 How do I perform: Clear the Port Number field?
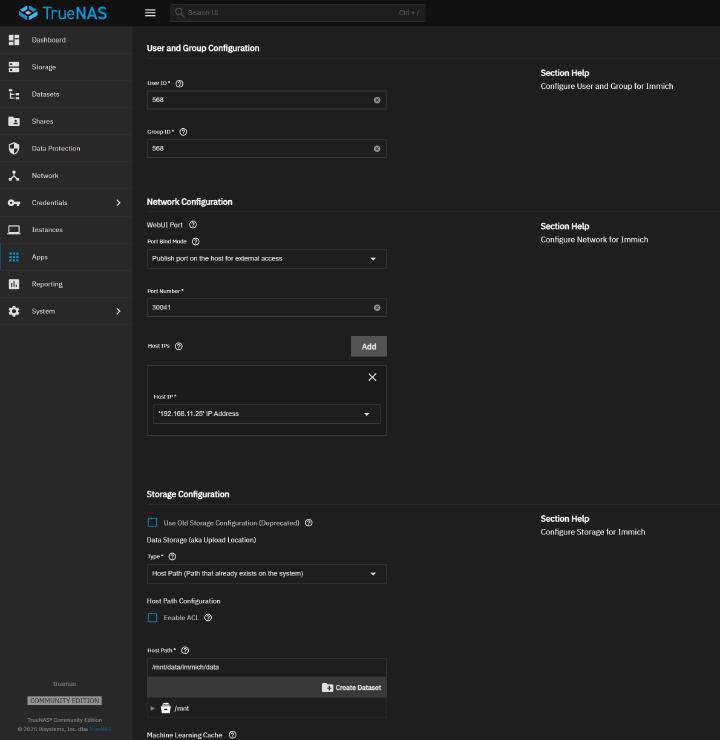tap(377, 308)
